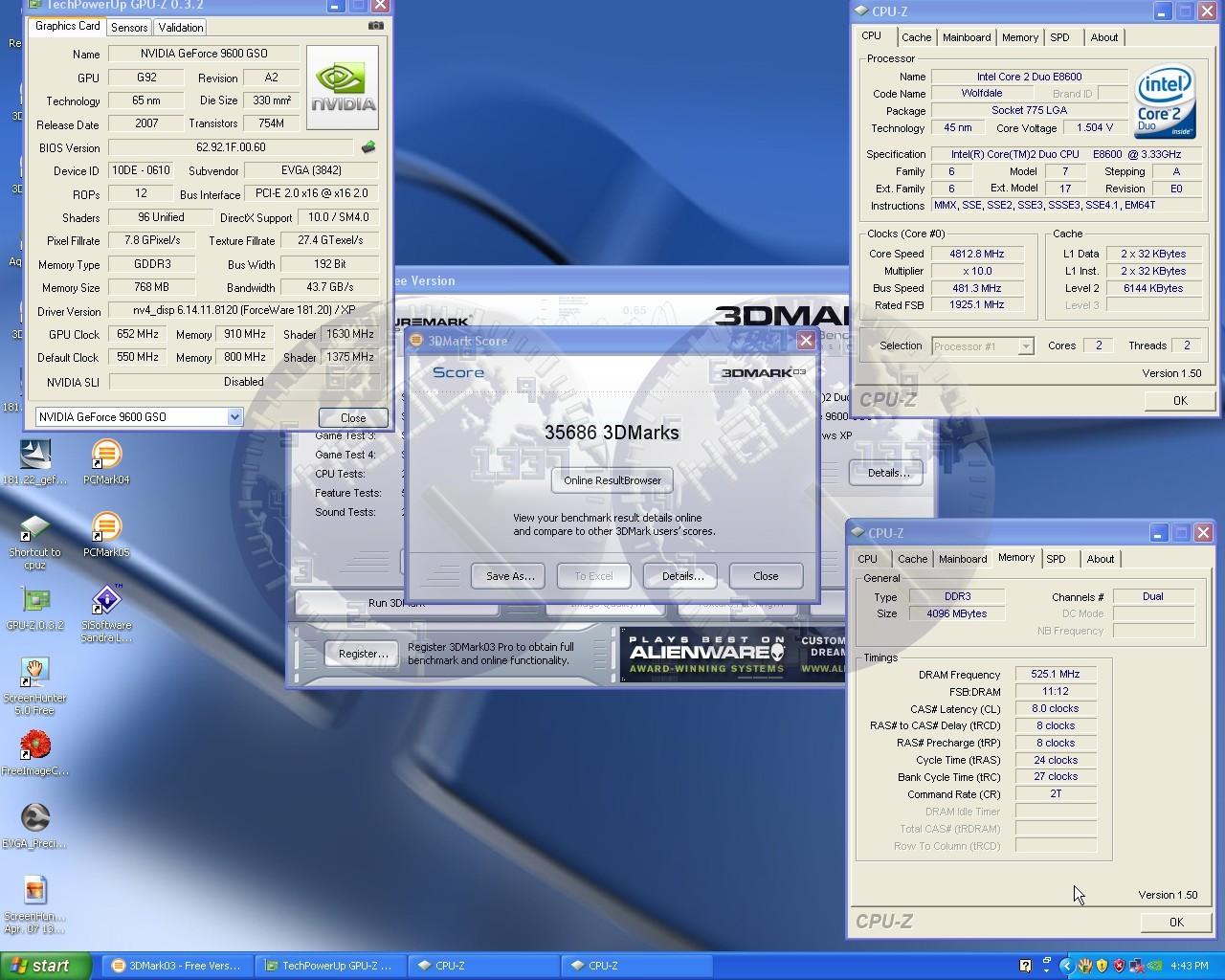Switch to 3DMark03 taskbar button
Image resolution: width=1225 pixels, height=980 pixels.
pyautogui.click(x=176, y=966)
